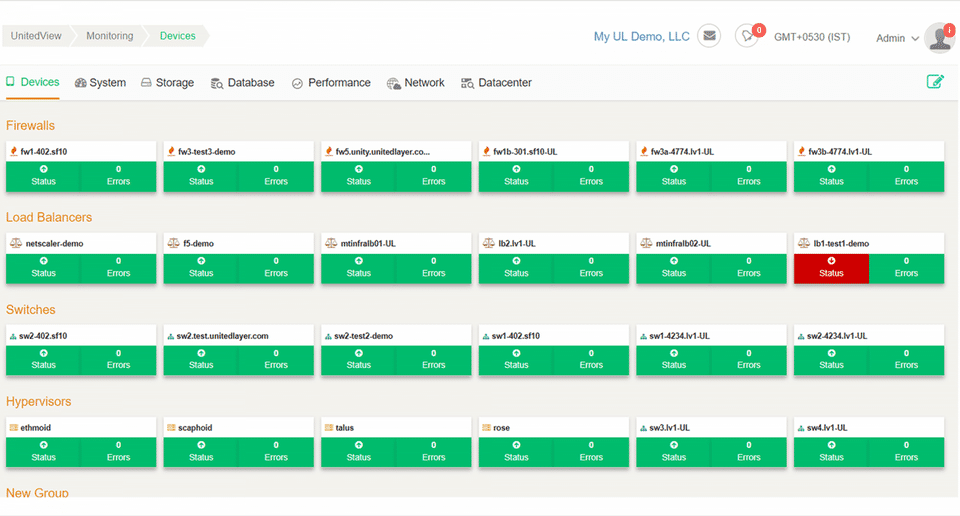
Task: Click the balance icon of mtinfralb02-UL
Action: point(647,243)
